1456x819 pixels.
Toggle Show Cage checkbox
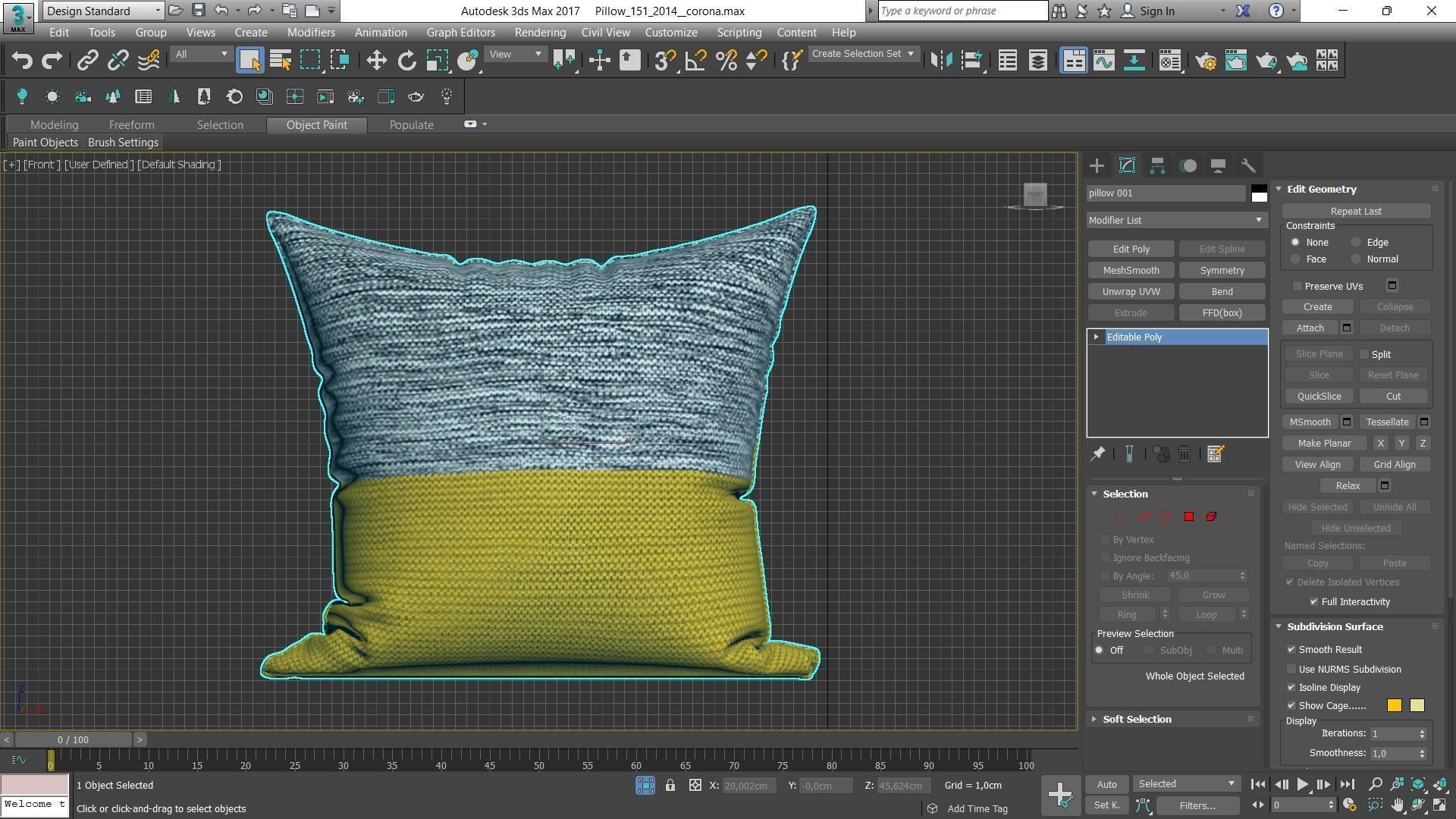pos(1291,706)
